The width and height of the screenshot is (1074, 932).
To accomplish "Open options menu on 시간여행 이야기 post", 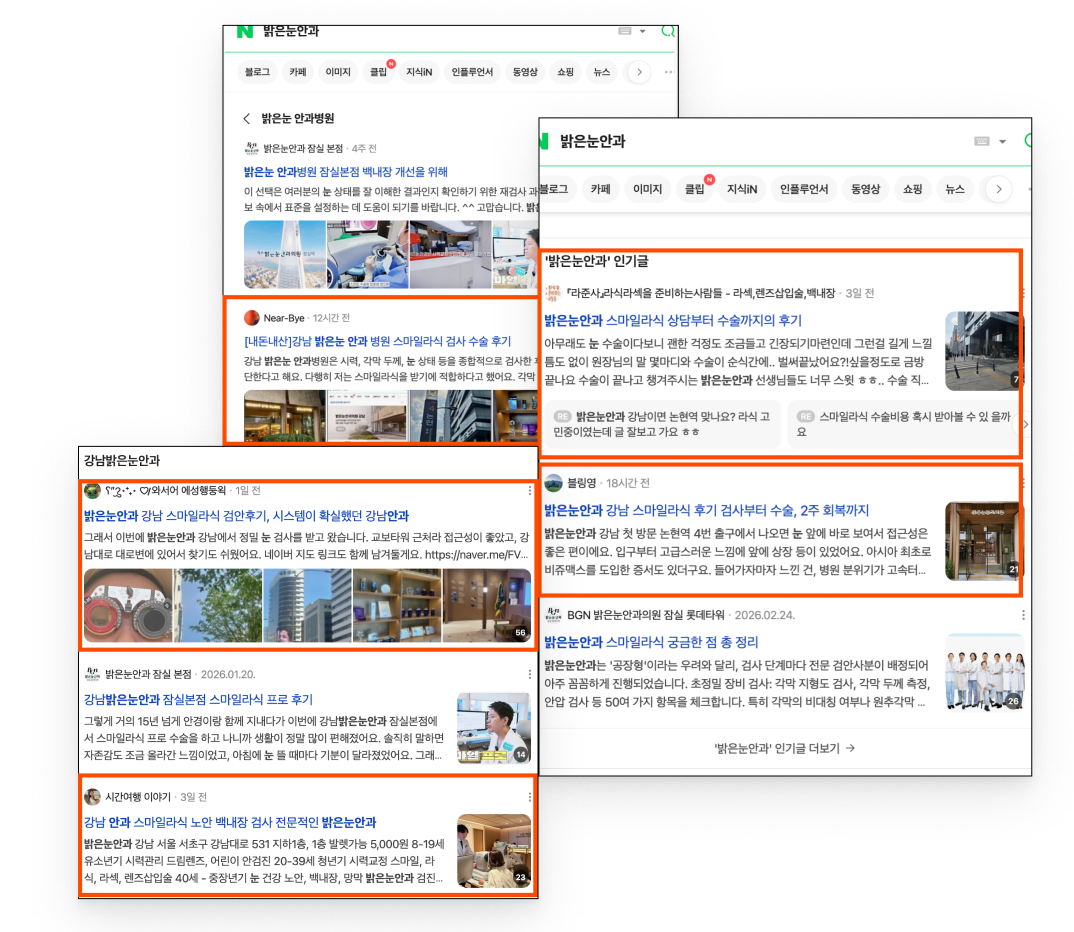I will 530,797.
